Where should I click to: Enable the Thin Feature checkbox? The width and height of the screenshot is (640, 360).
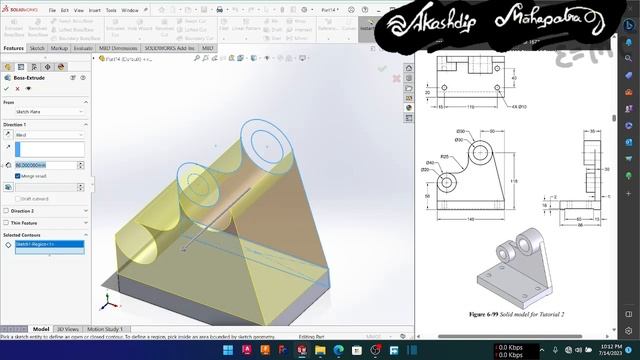click(x=6, y=223)
